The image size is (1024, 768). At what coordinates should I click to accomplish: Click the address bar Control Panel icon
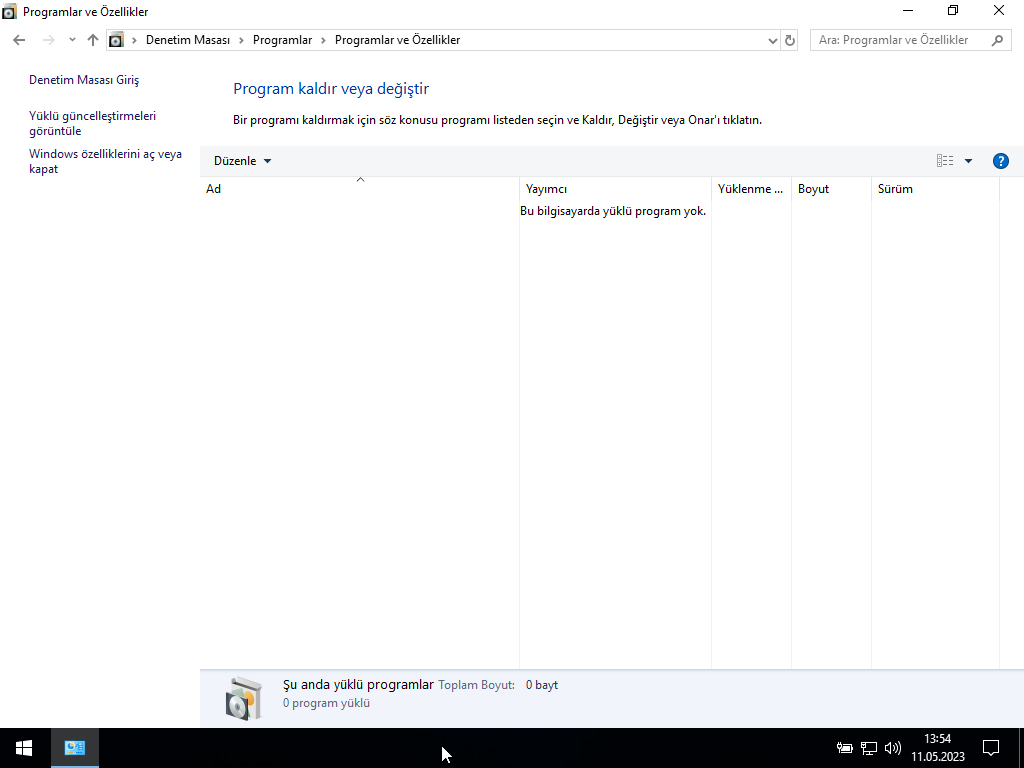pyautogui.click(x=116, y=40)
